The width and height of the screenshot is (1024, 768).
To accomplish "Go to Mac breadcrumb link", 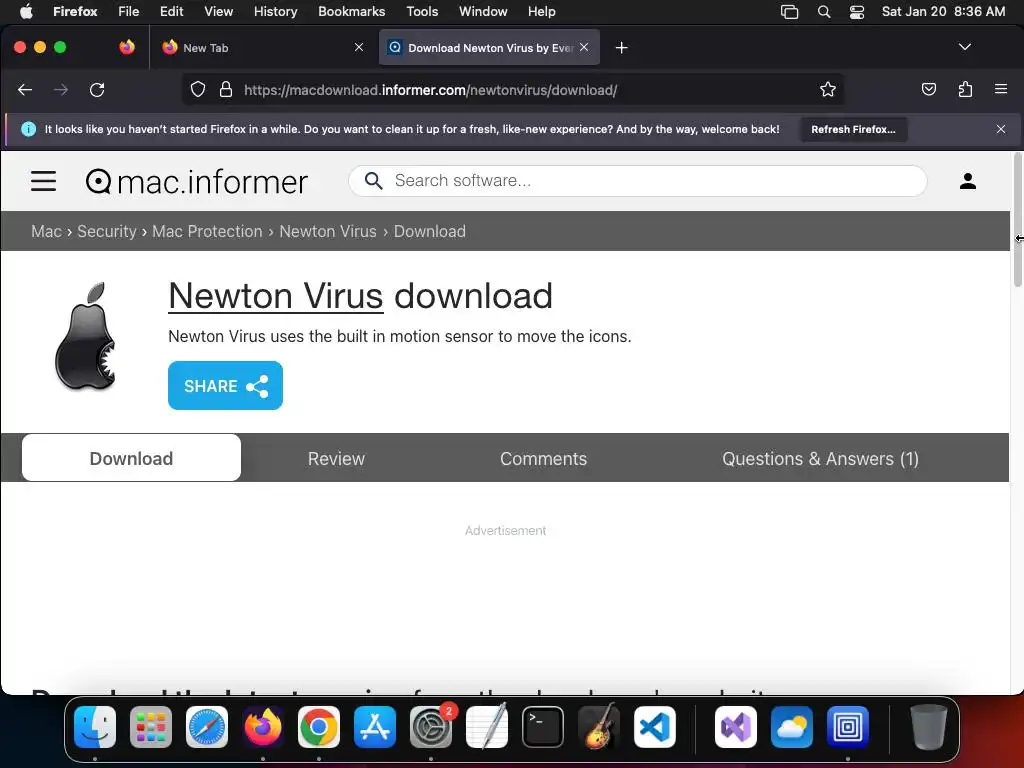I will pos(46,231).
